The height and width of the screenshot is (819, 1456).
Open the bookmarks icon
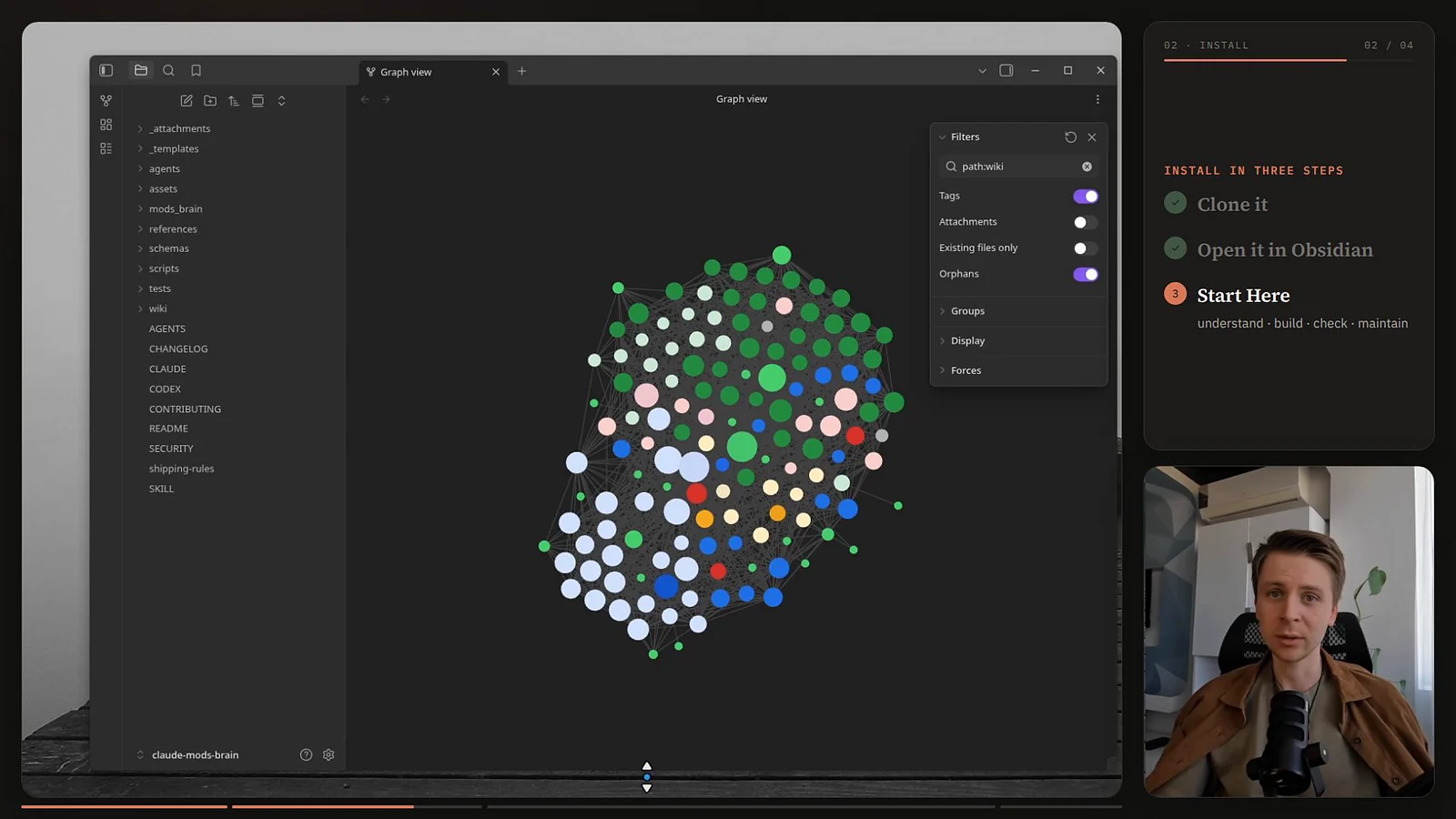coord(196,70)
